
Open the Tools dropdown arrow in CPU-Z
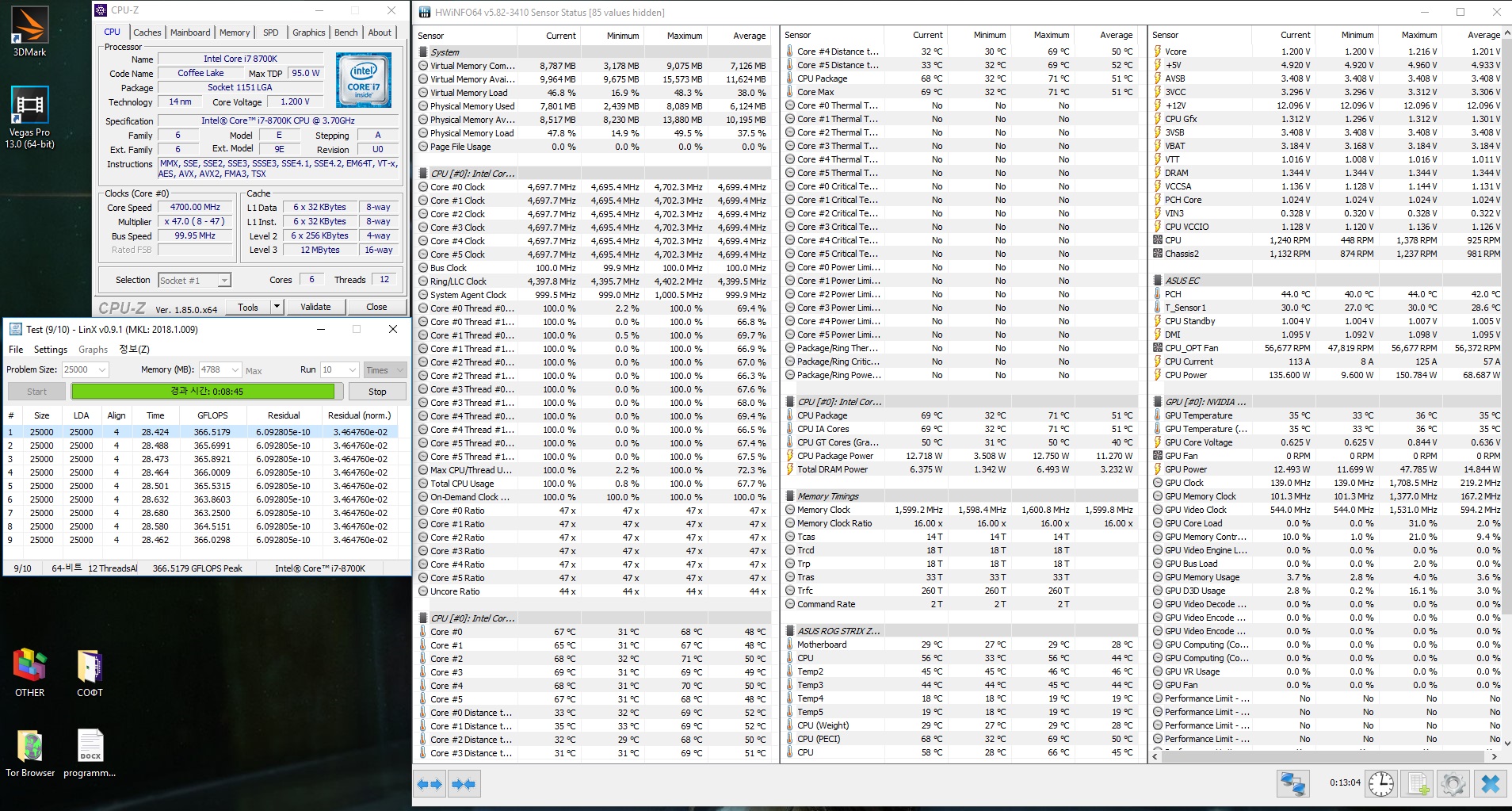tap(277, 307)
